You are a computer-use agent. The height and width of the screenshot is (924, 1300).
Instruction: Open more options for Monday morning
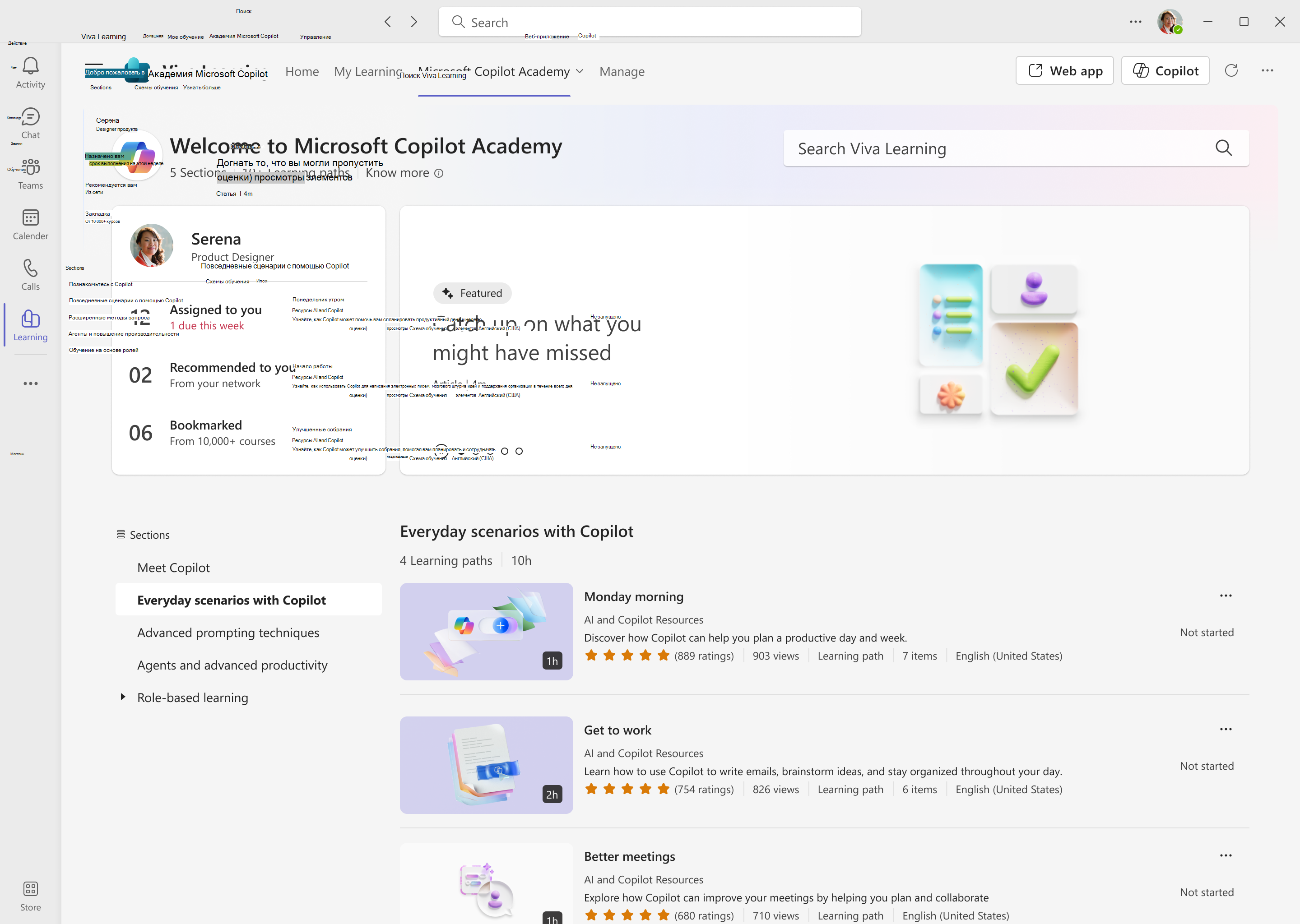click(x=1226, y=596)
